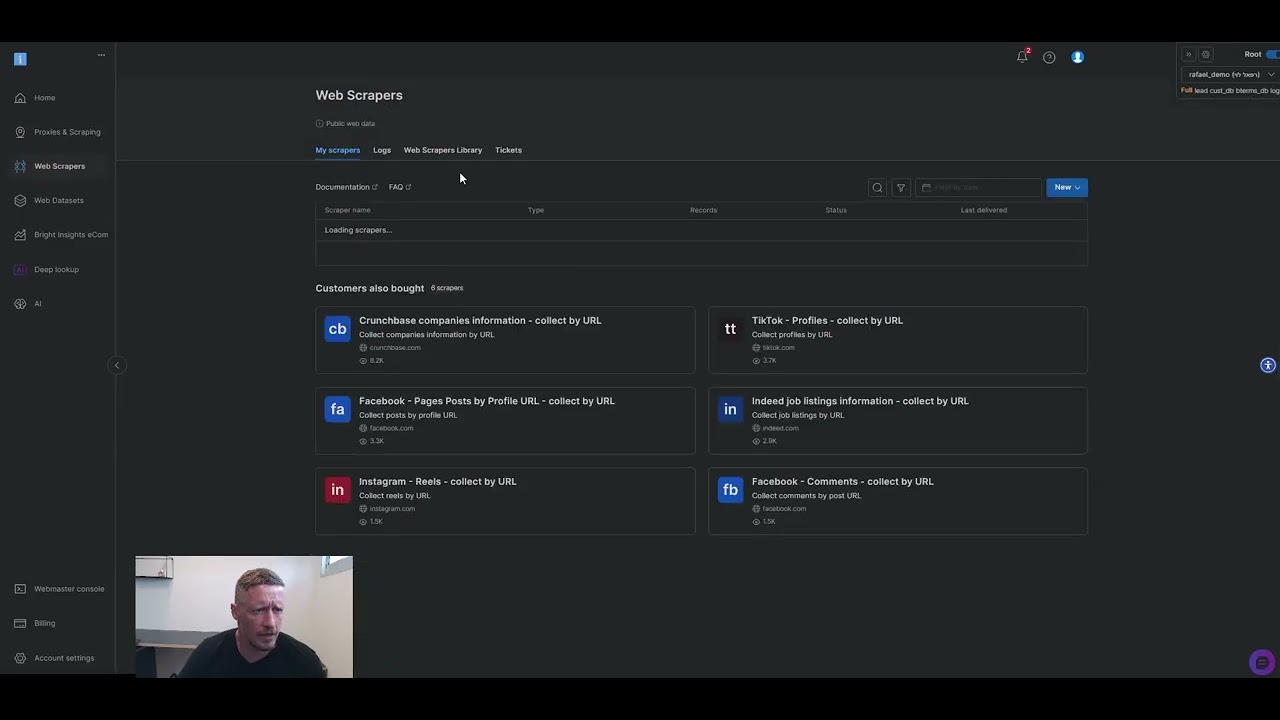Click the Crunchbase cb tile icon
Screen dimensions: 1280x720
[337, 329]
